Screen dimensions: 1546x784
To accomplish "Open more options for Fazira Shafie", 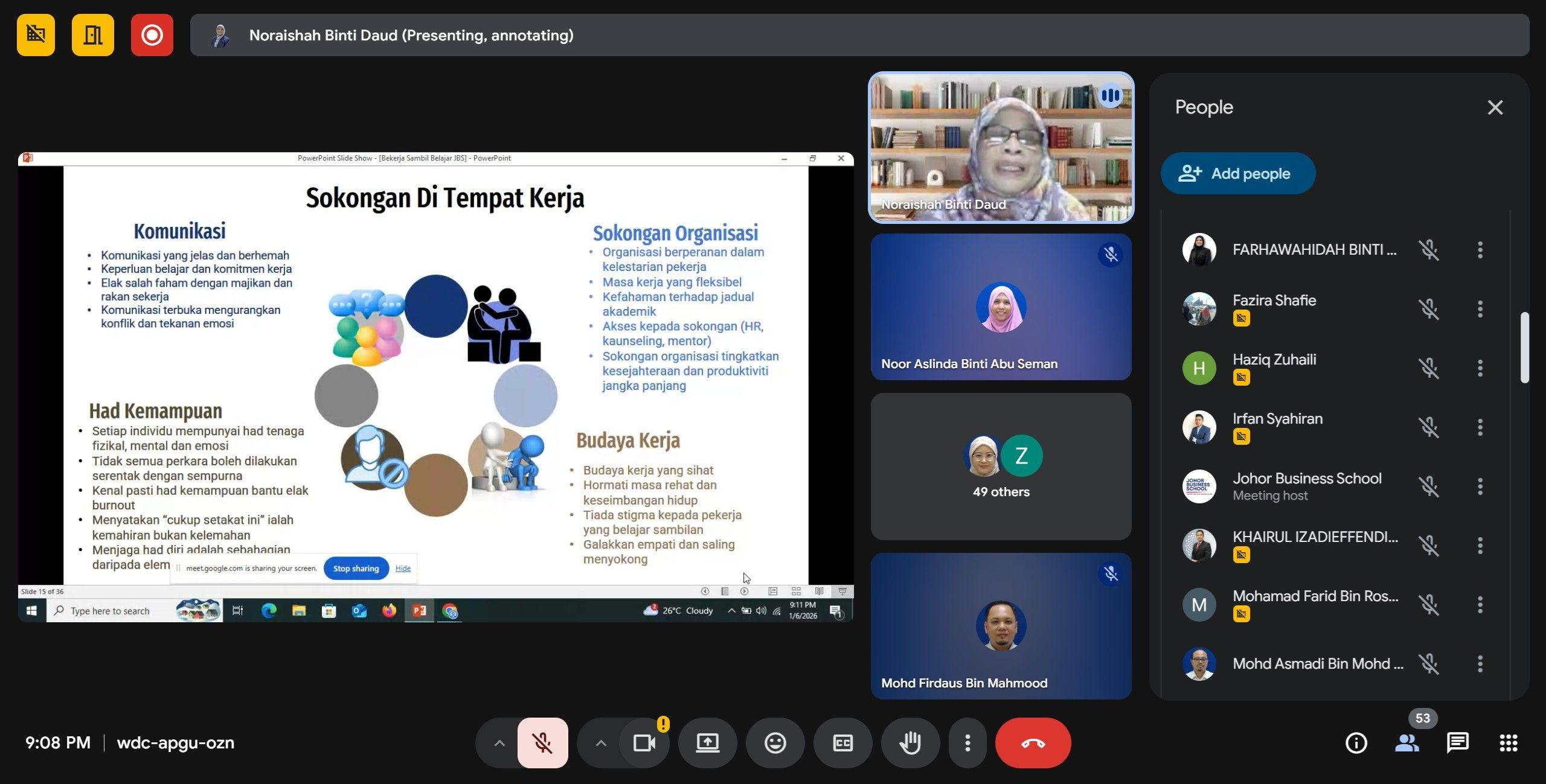I will (x=1480, y=309).
